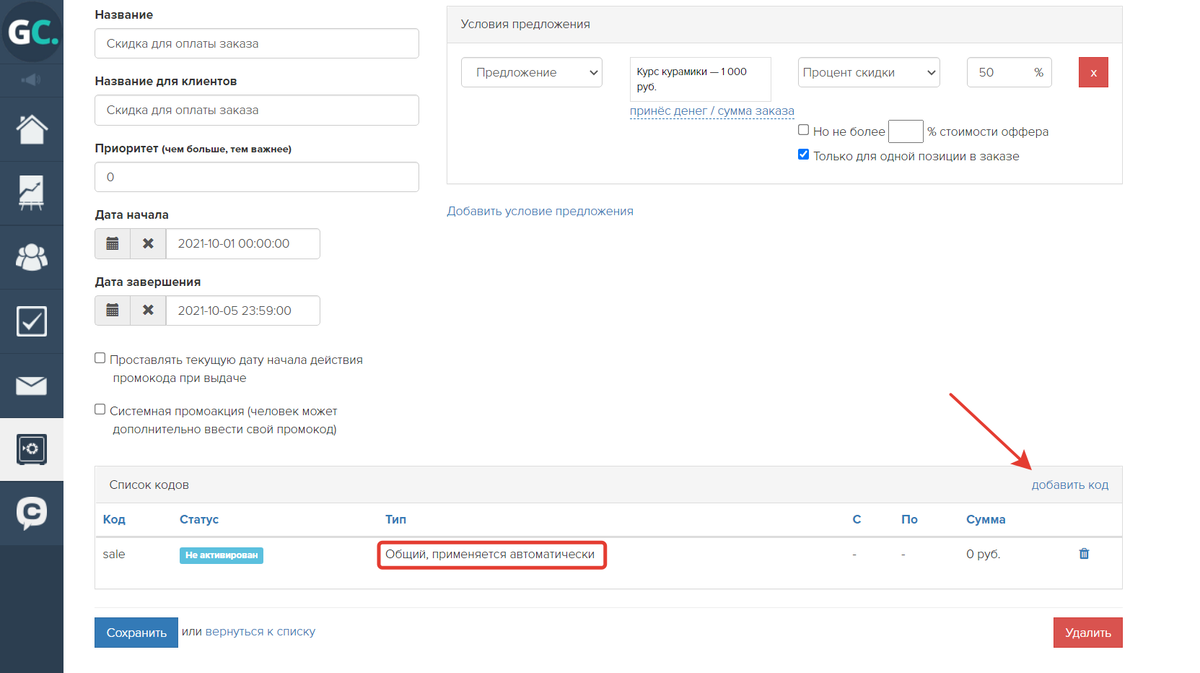Open the users sidebar section
The width and height of the screenshot is (1200, 673).
31,257
